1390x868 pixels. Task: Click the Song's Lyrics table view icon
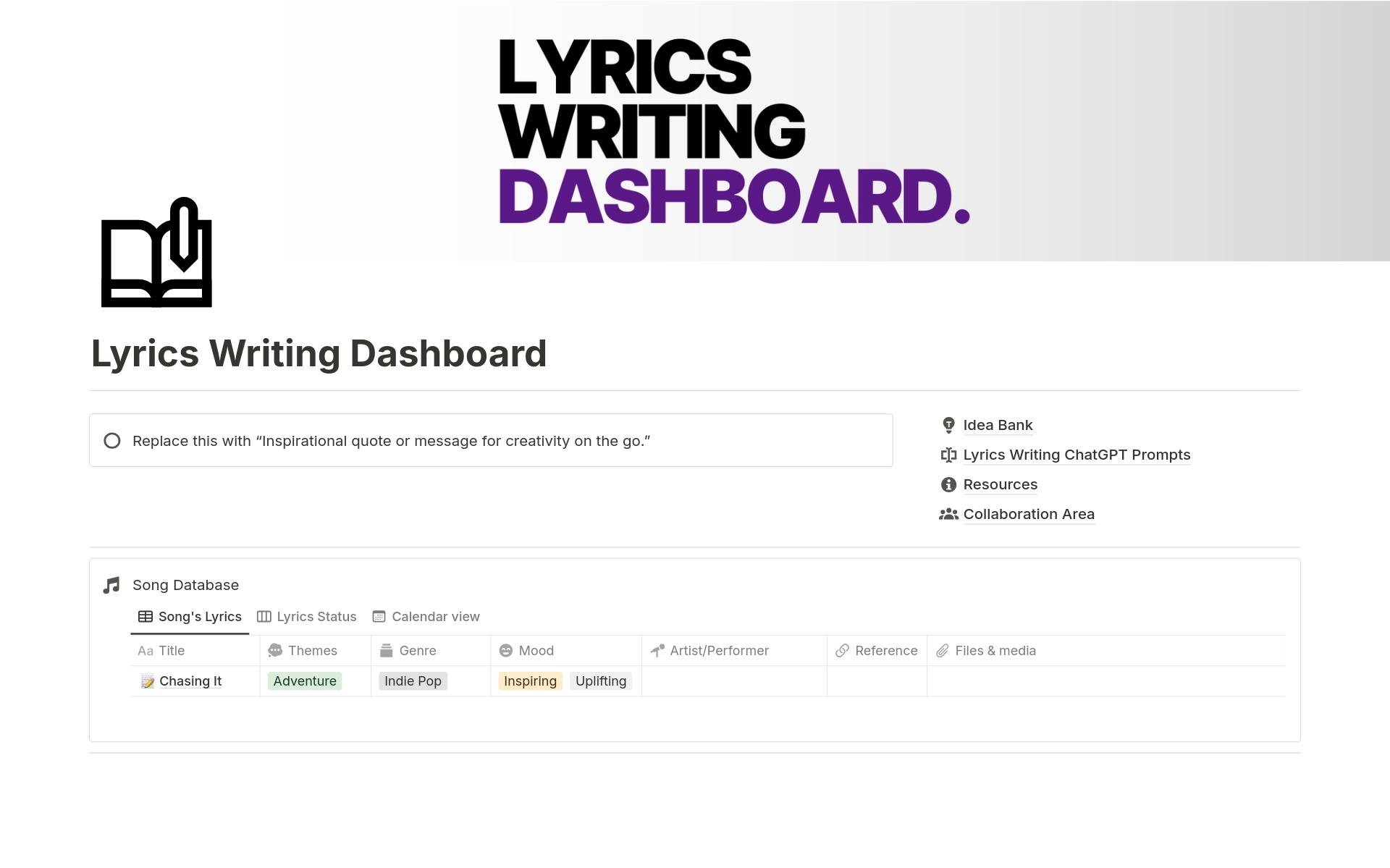(144, 615)
